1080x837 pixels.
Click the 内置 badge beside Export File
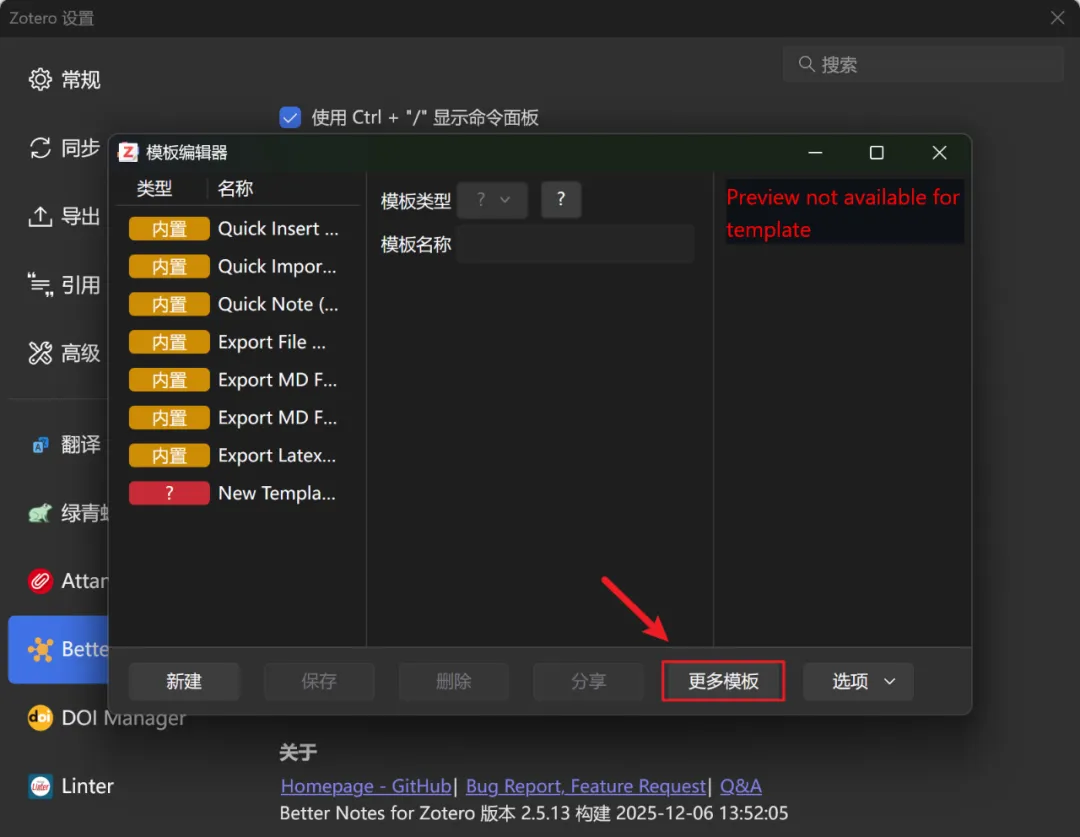pos(169,342)
